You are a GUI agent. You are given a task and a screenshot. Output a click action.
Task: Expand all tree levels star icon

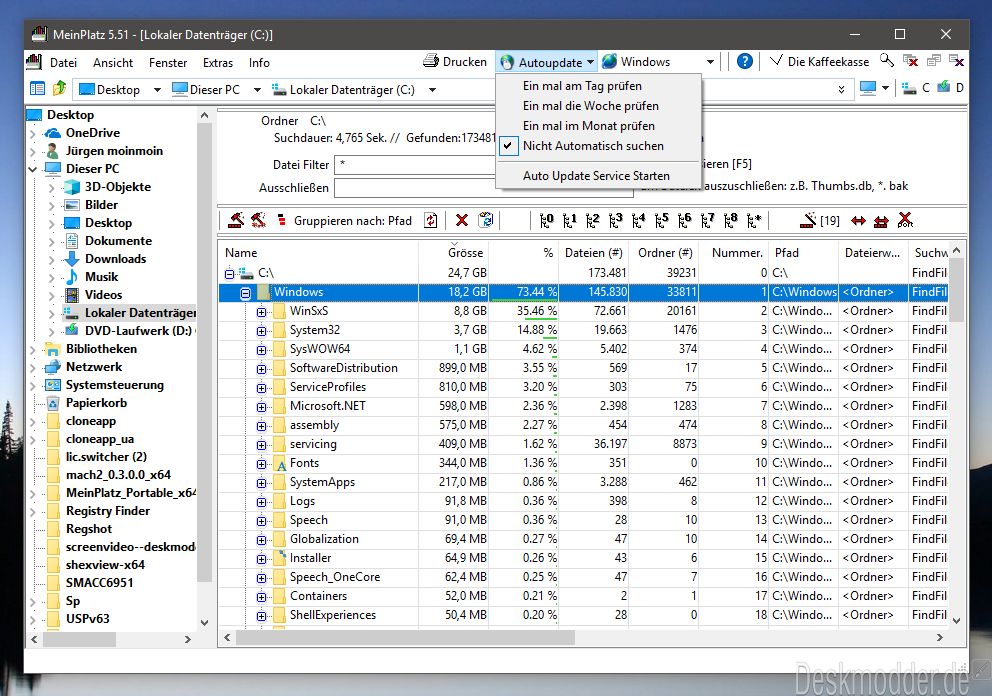(x=753, y=220)
